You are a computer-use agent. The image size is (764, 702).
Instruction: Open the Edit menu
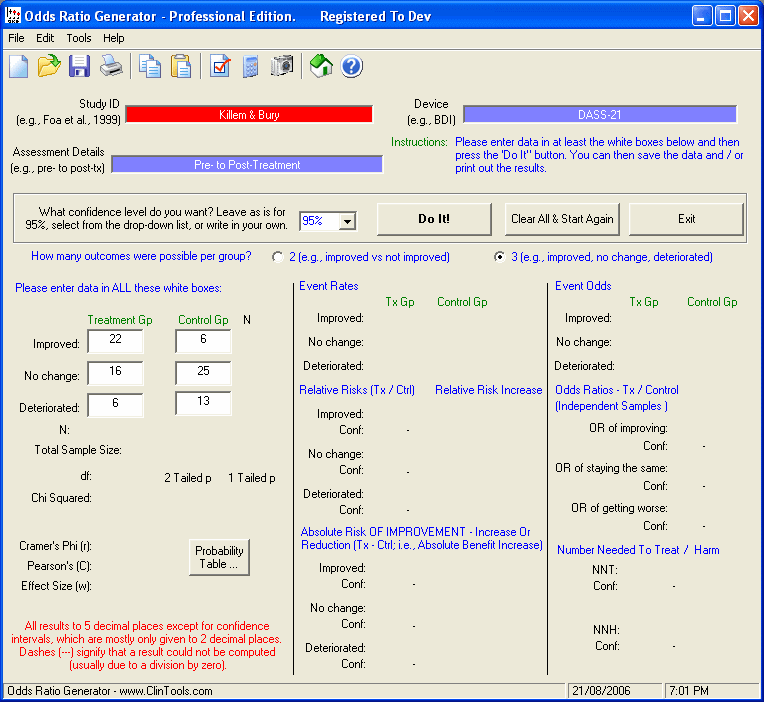[45, 38]
